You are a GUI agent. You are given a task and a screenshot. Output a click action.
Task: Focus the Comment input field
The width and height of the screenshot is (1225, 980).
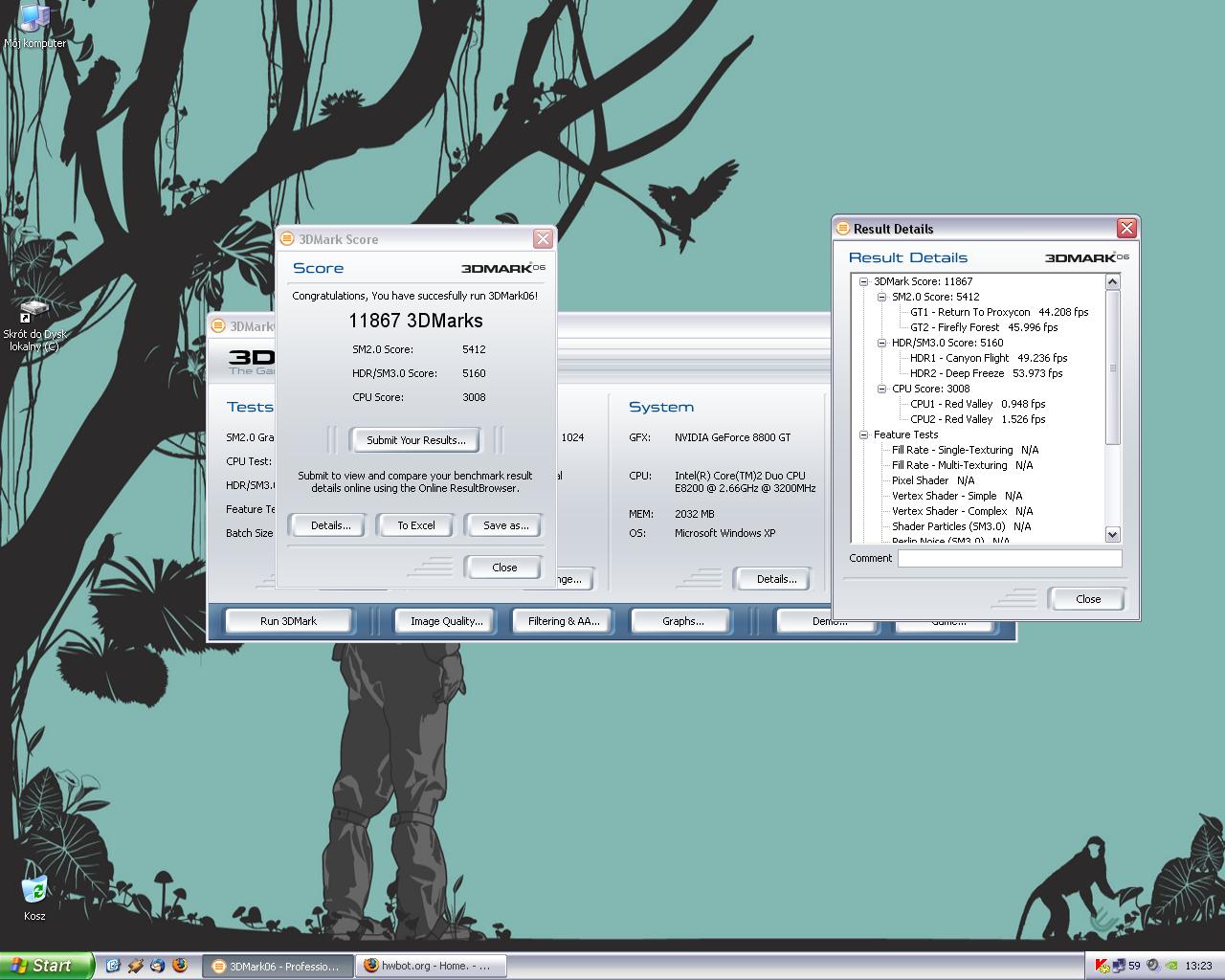click(1010, 558)
